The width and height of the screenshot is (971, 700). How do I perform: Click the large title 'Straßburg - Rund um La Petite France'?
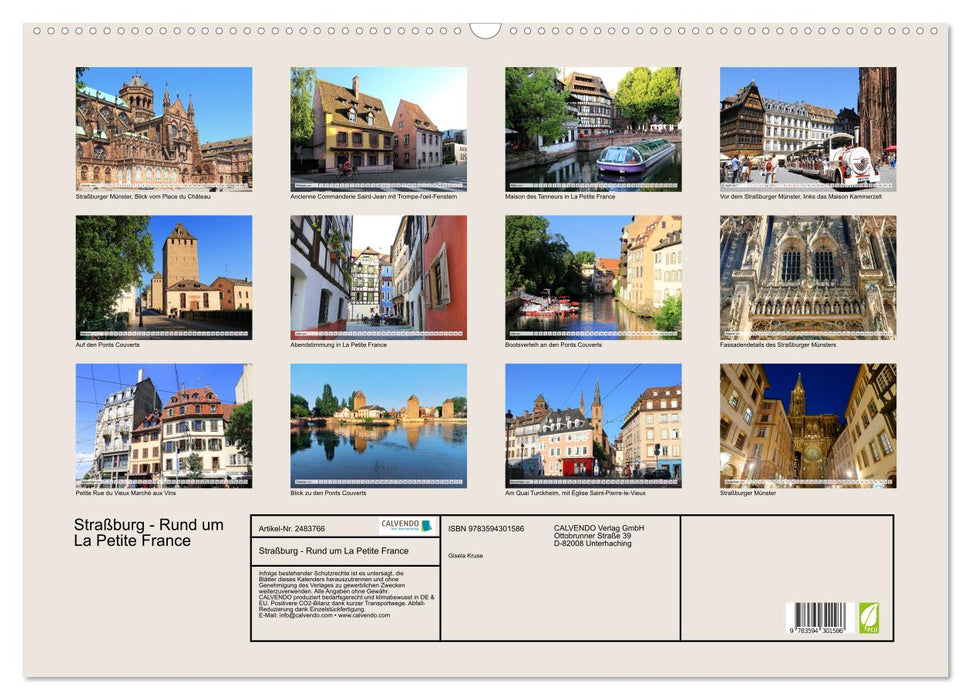click(149, 533)
